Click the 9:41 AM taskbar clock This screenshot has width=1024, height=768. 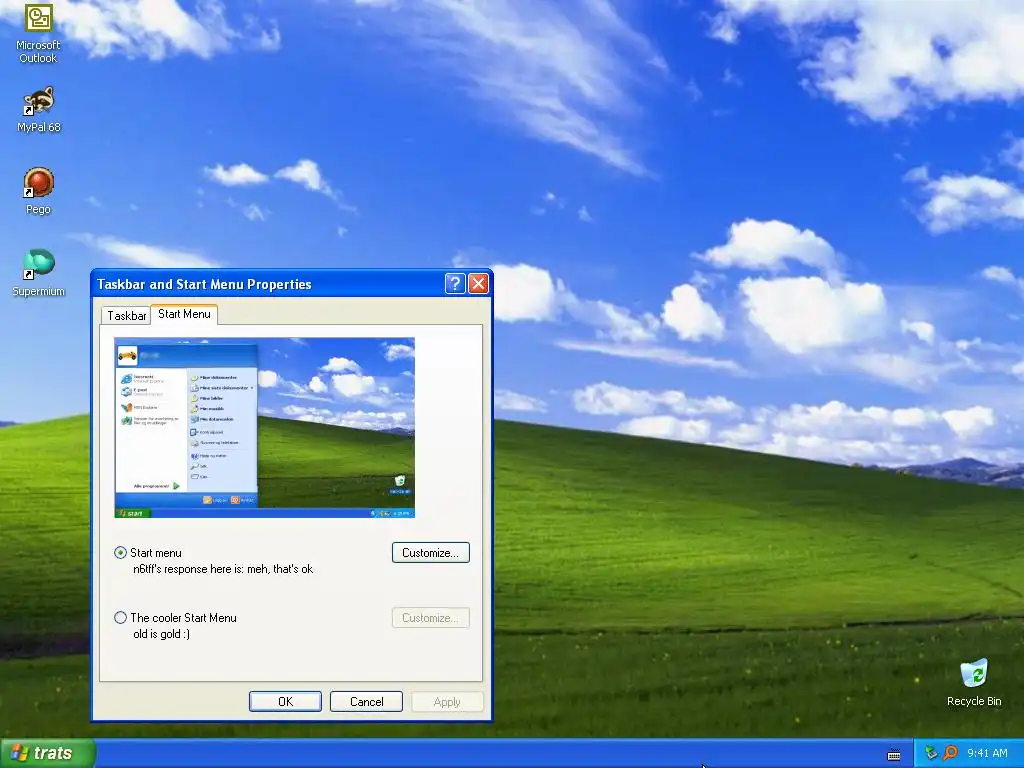click(x=987, y=753)
